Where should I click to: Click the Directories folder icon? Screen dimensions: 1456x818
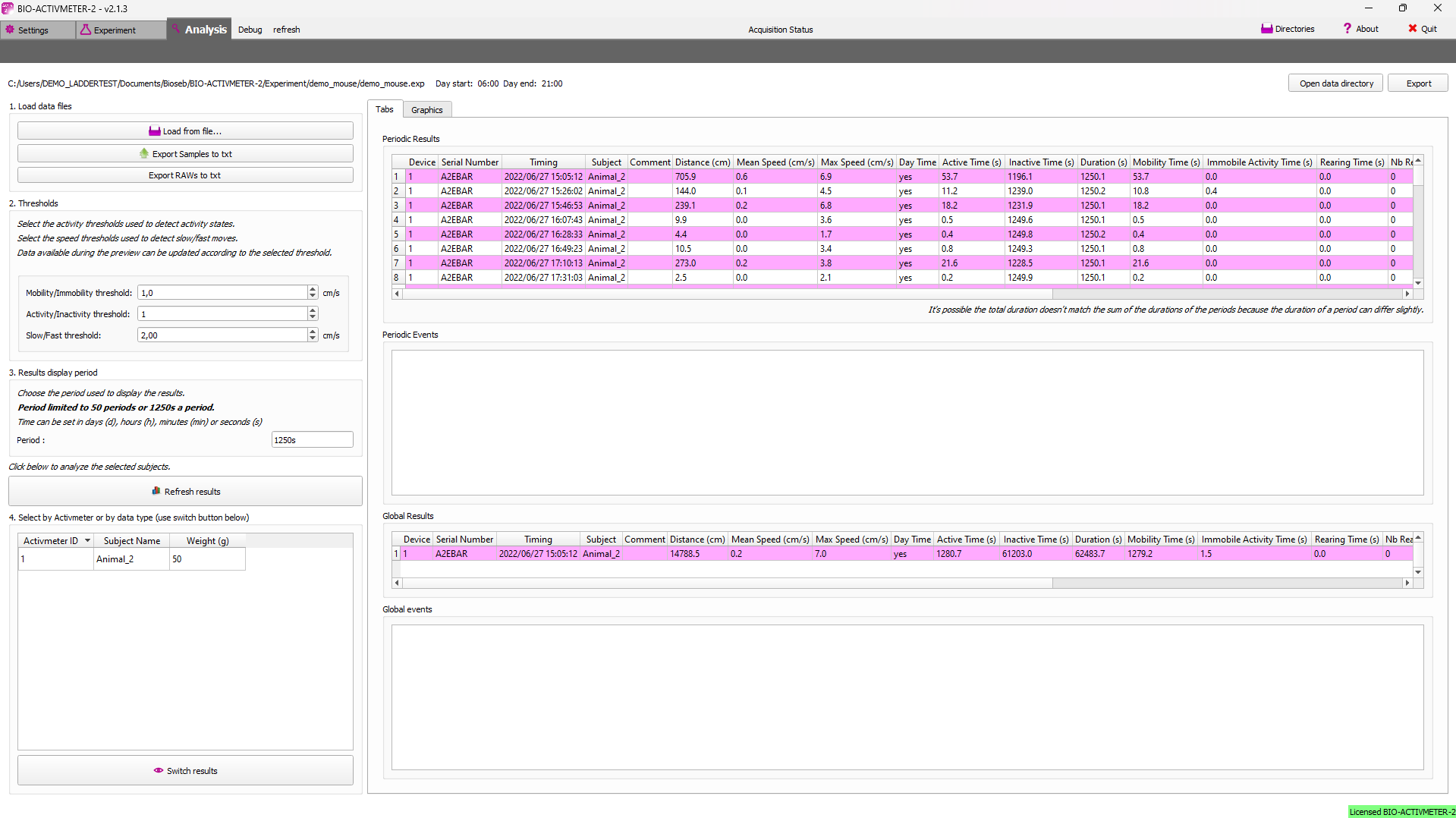[1266, 29]
